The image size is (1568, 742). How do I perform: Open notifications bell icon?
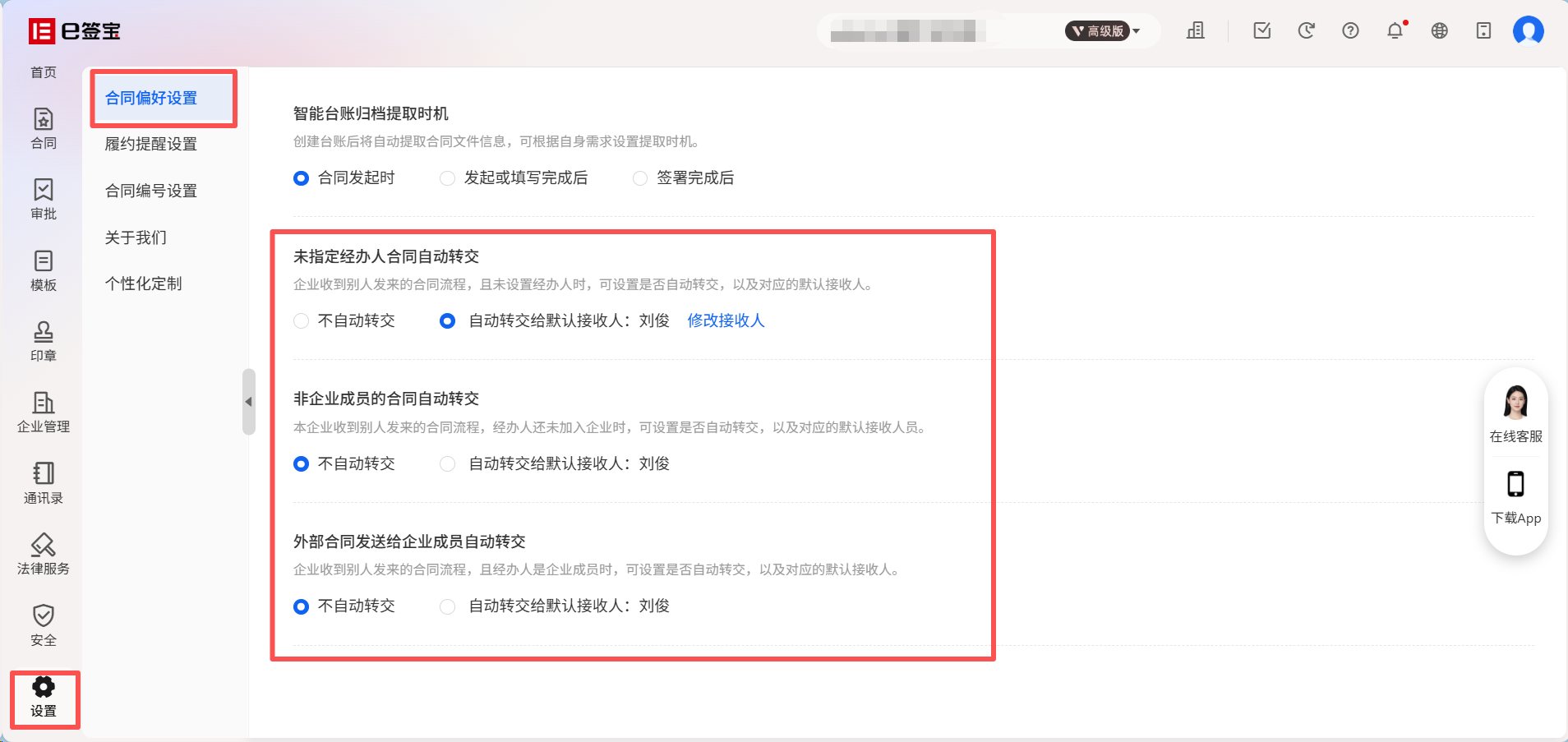click(x=1395, y=31)
